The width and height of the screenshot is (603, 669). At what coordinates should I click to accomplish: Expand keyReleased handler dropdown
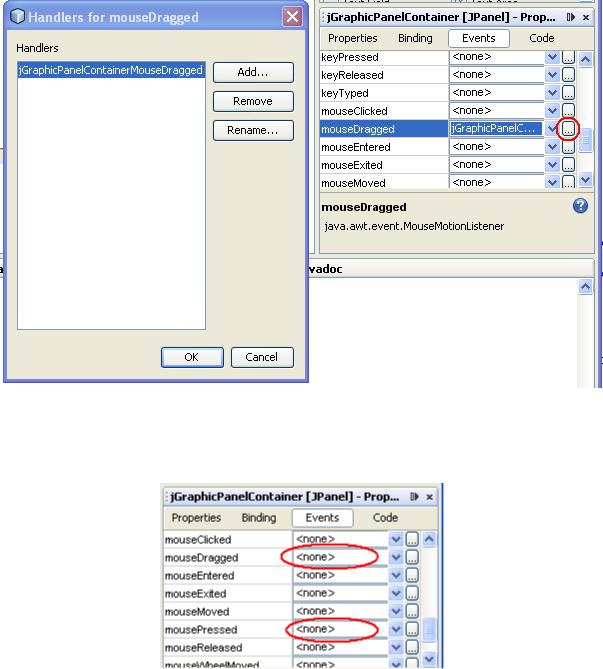click(552, 75)
